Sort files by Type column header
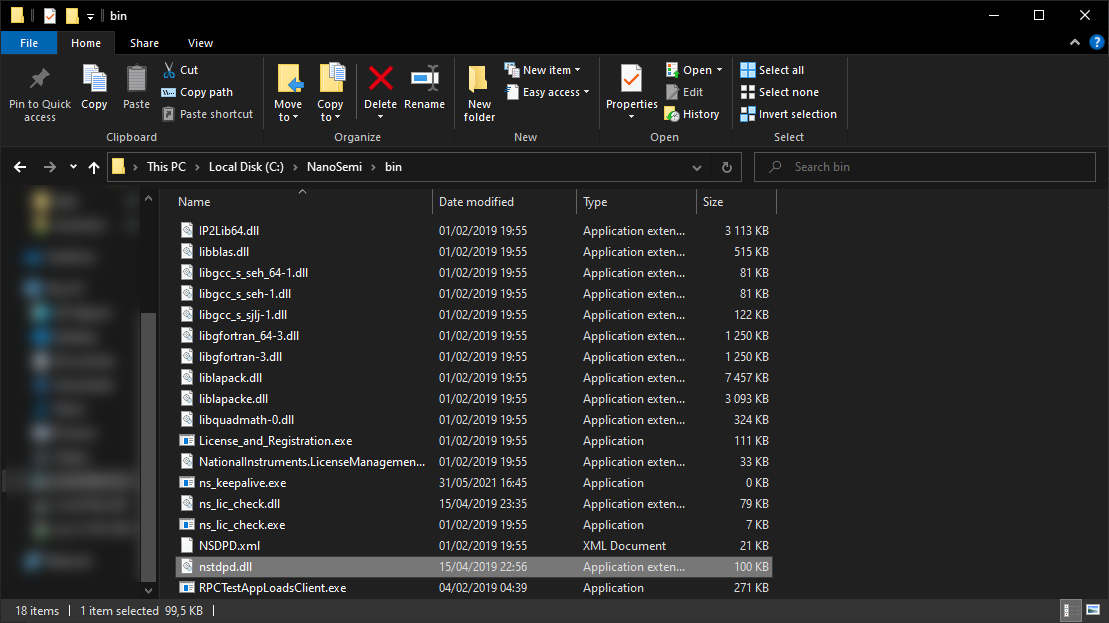Viewport: 1109px width, 623px height. point(637,202)
